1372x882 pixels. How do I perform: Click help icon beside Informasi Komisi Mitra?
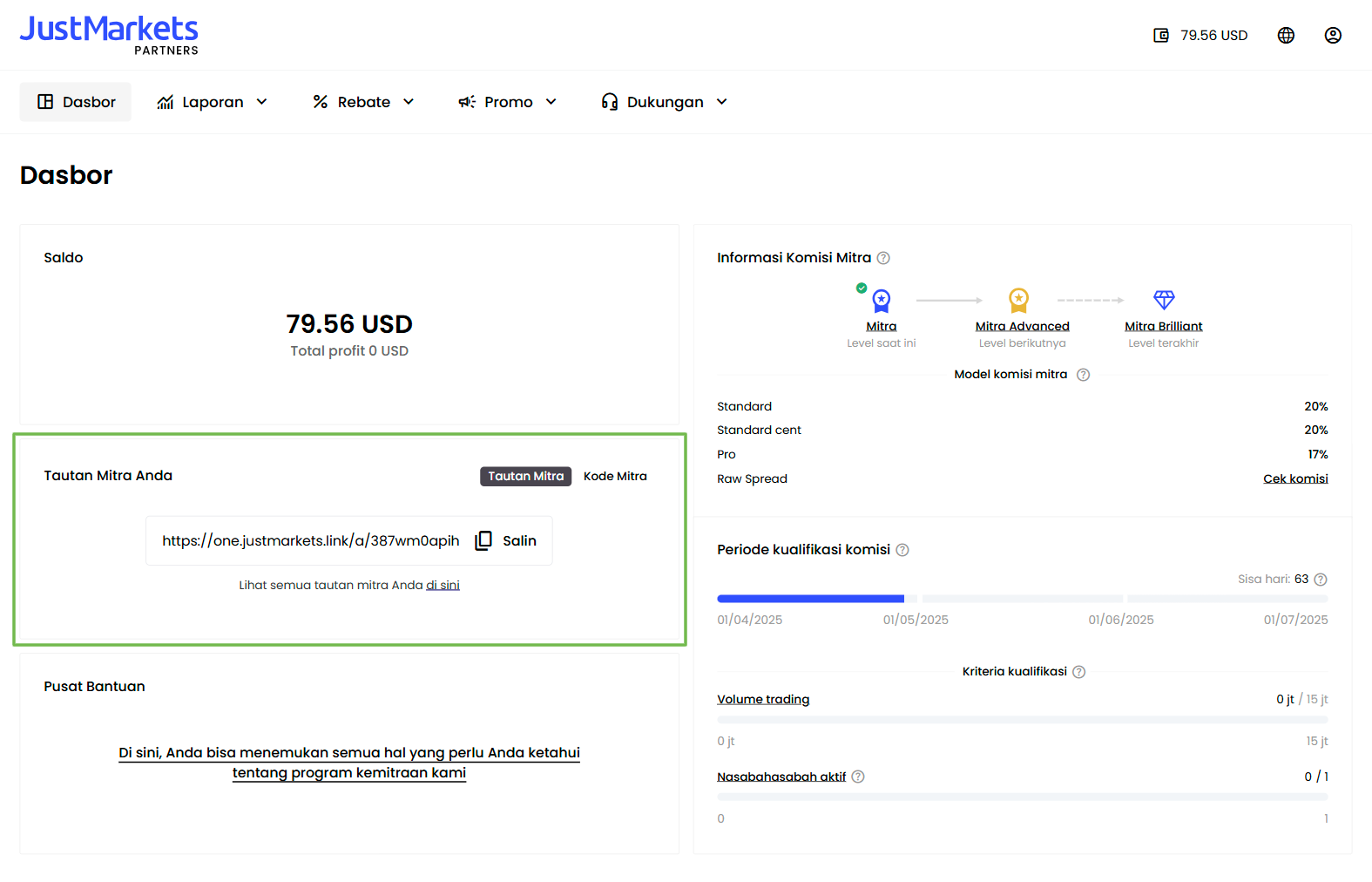tap(883, 258)
